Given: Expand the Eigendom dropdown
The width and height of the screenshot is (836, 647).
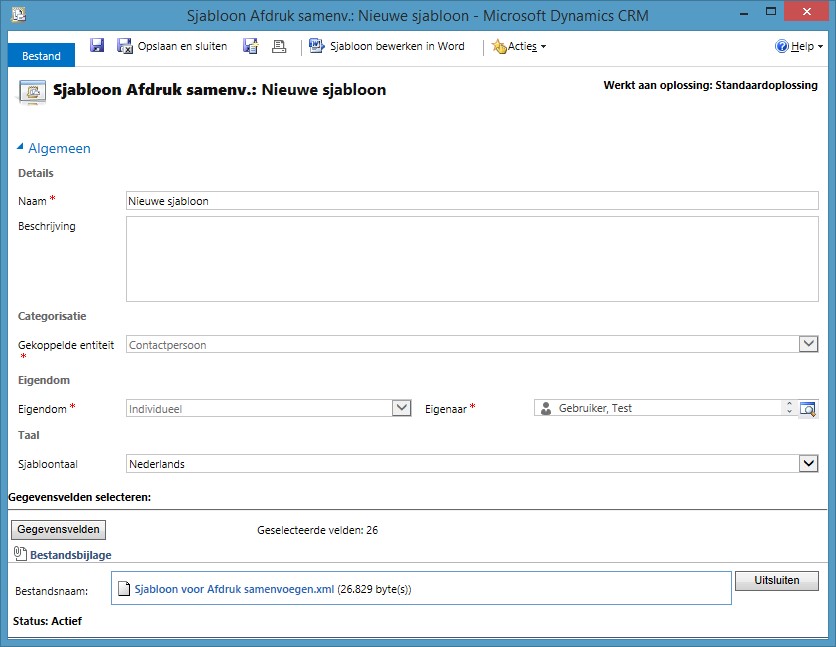Looking at the screenshot, I should coord(401,408).
